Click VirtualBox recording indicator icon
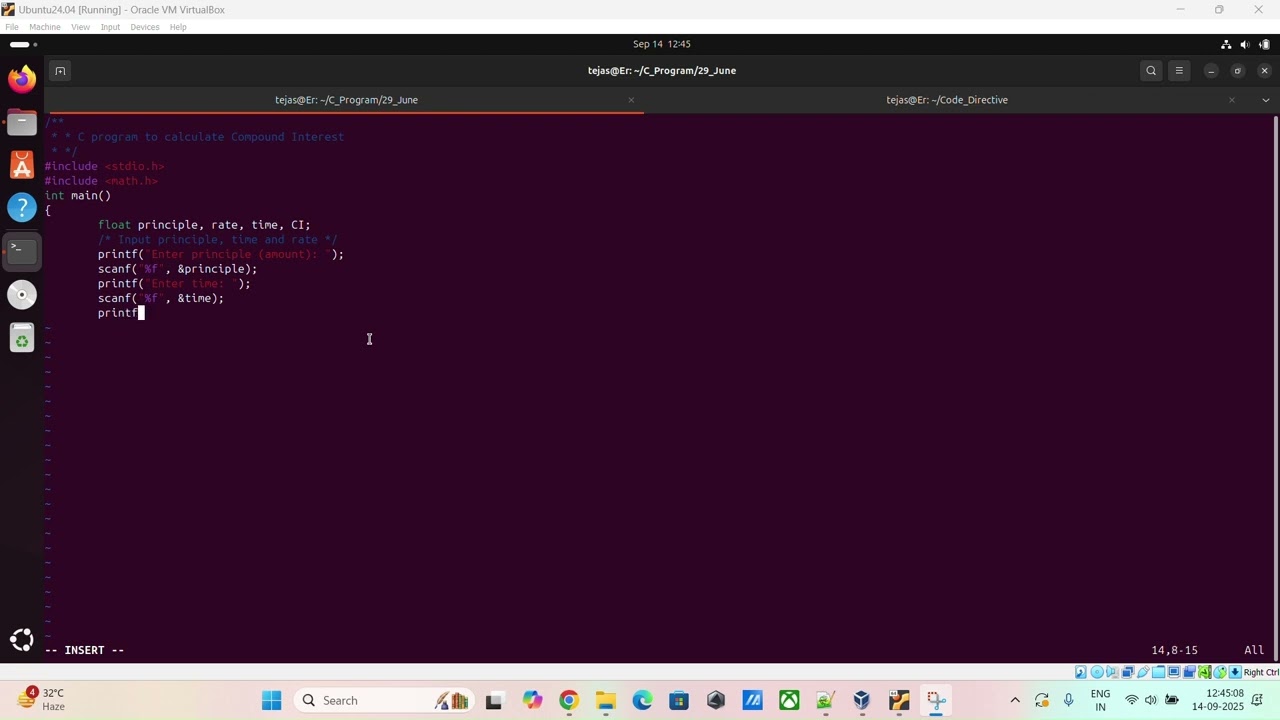The image size is (1280, 720). [x=1190, y=672]
